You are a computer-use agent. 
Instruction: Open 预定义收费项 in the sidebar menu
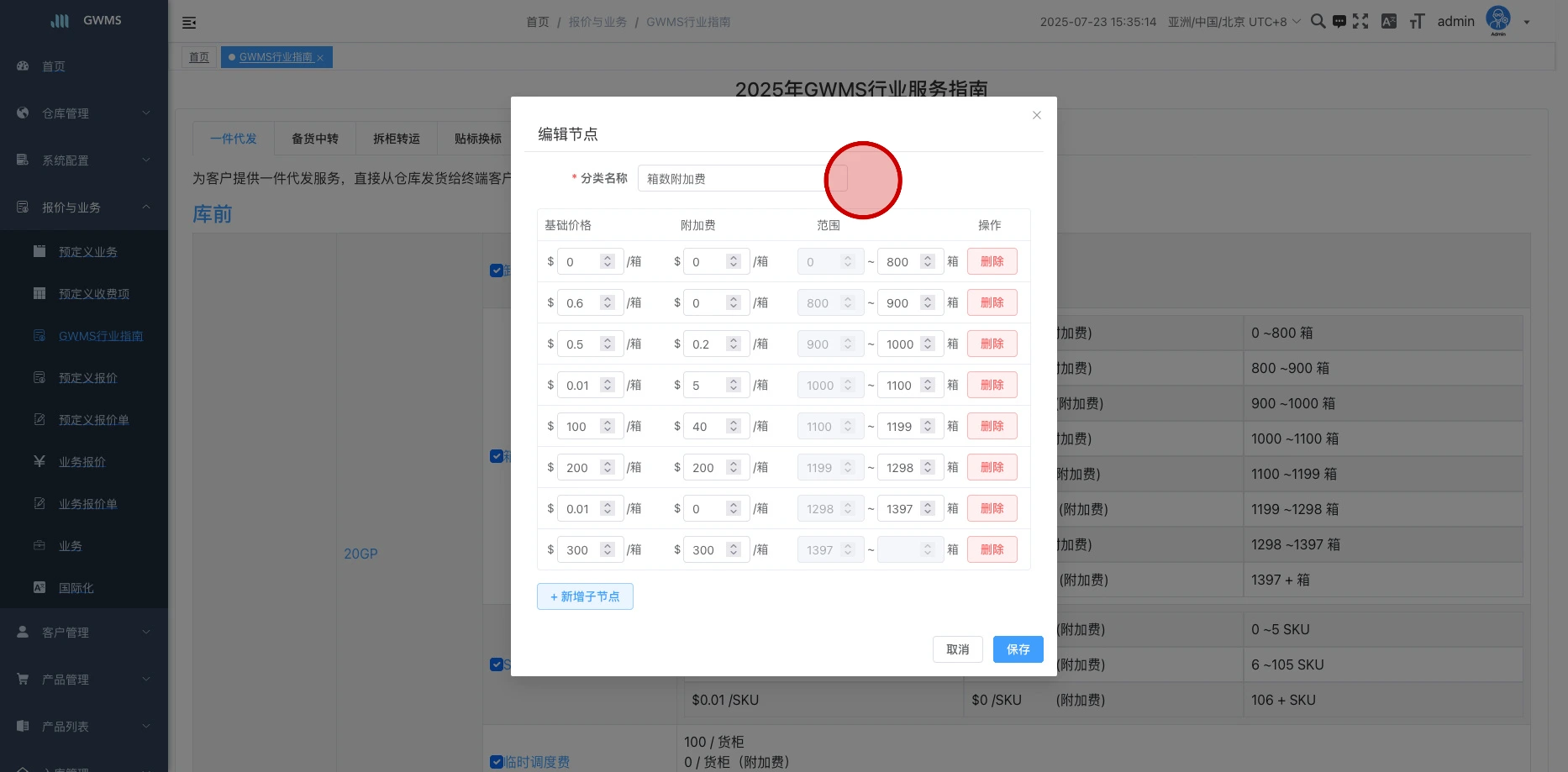tap(94, 294)
